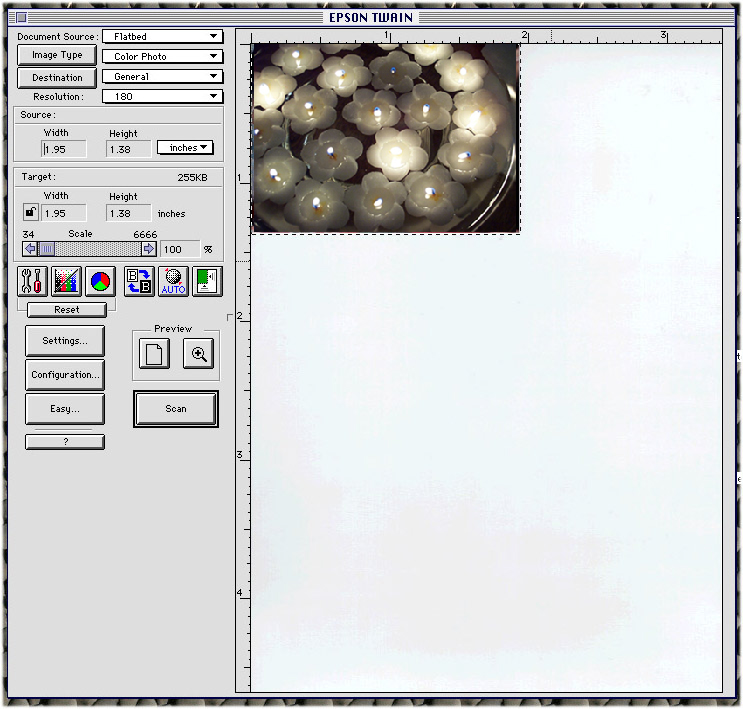Click the Reset button
Viewport: 743px width, 709px height.
(66, 310)
